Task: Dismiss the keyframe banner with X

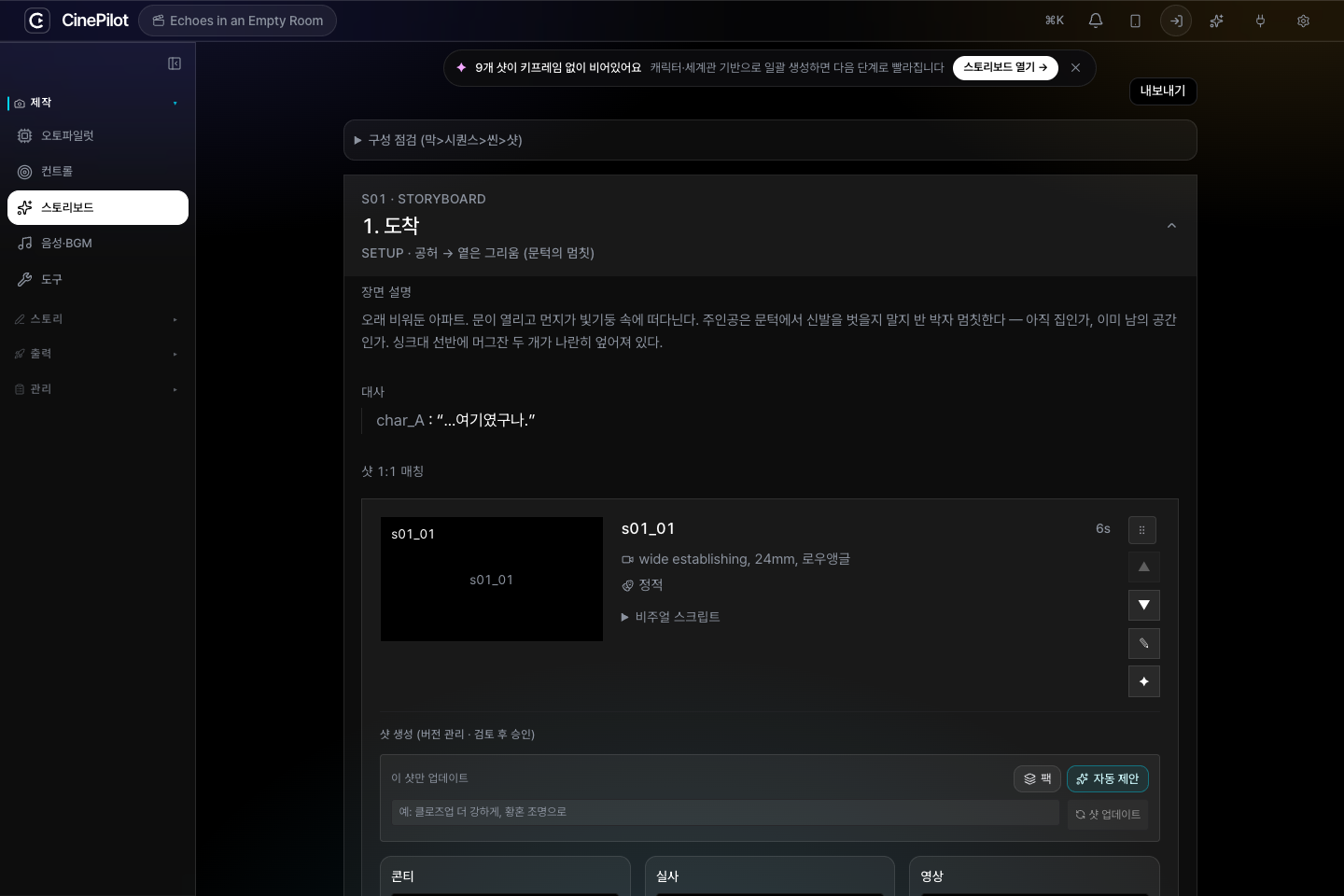Action: tap(1075, 67)
